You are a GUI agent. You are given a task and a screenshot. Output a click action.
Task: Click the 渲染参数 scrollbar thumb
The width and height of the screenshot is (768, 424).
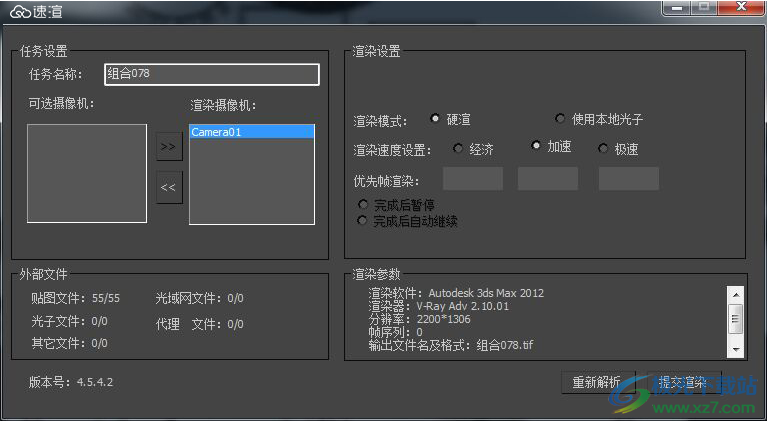click(x=736, y=319)
